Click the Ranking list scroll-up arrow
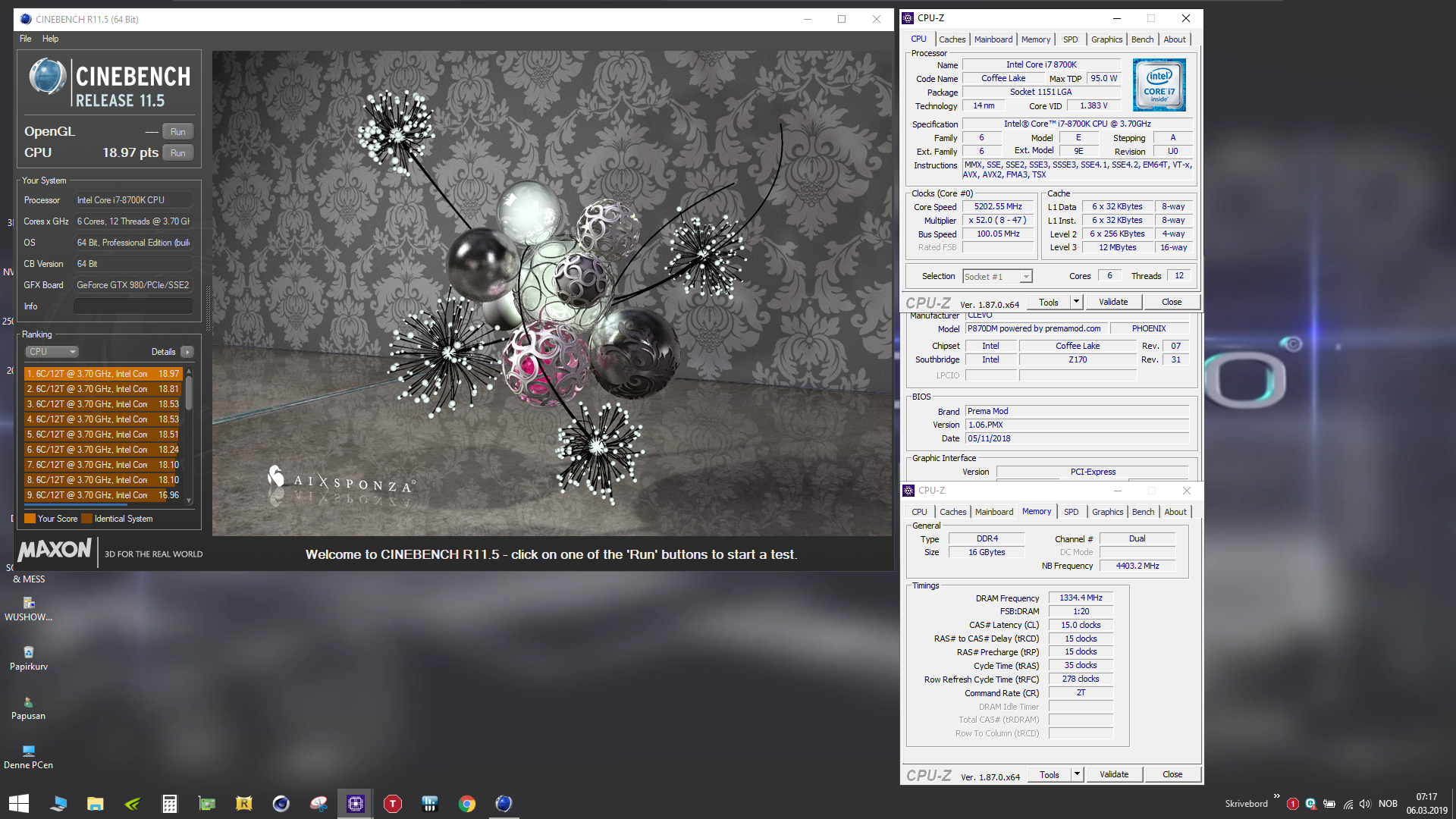 (x=189, y=371)
